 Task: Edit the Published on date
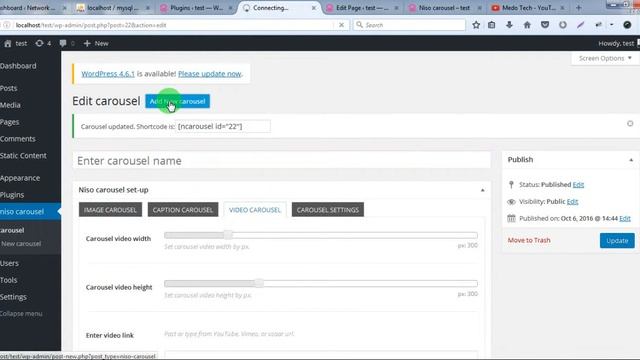coord(624,218)
